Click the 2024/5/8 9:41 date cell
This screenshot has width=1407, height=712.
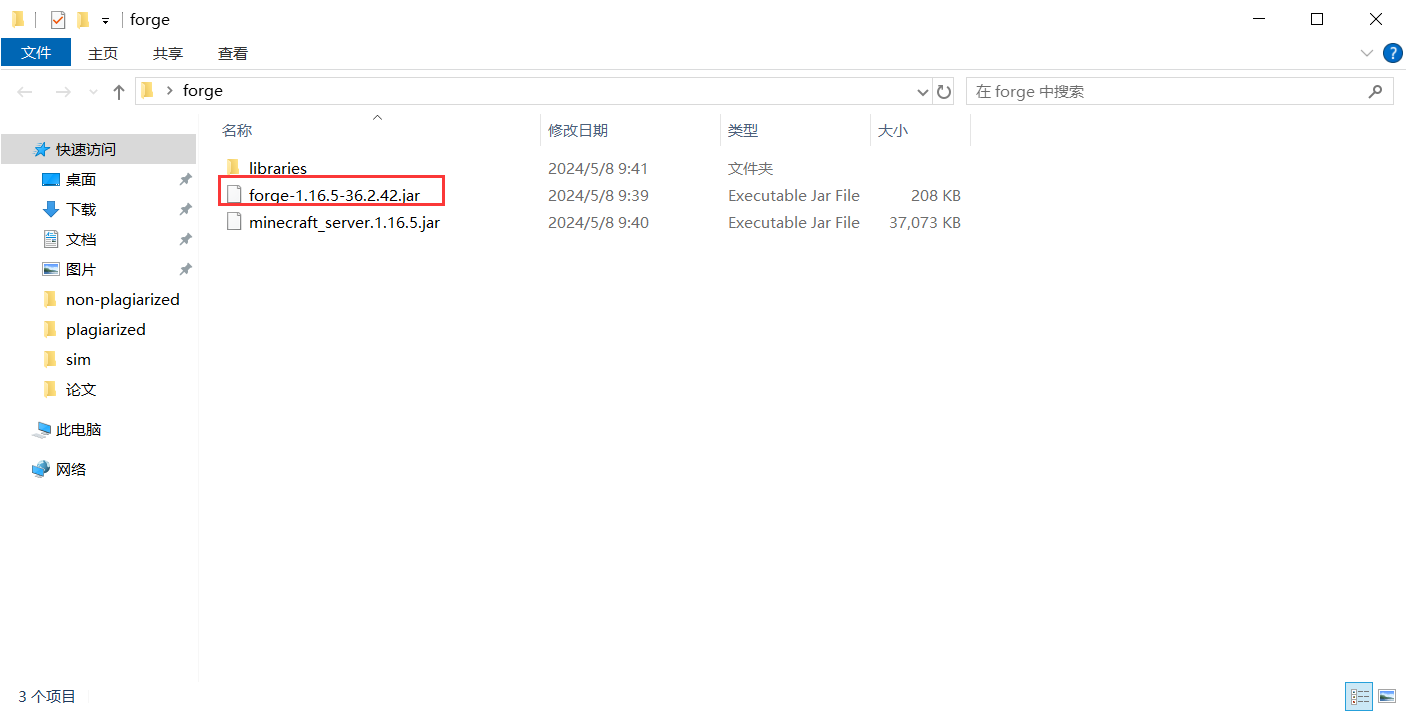(598, 168)
